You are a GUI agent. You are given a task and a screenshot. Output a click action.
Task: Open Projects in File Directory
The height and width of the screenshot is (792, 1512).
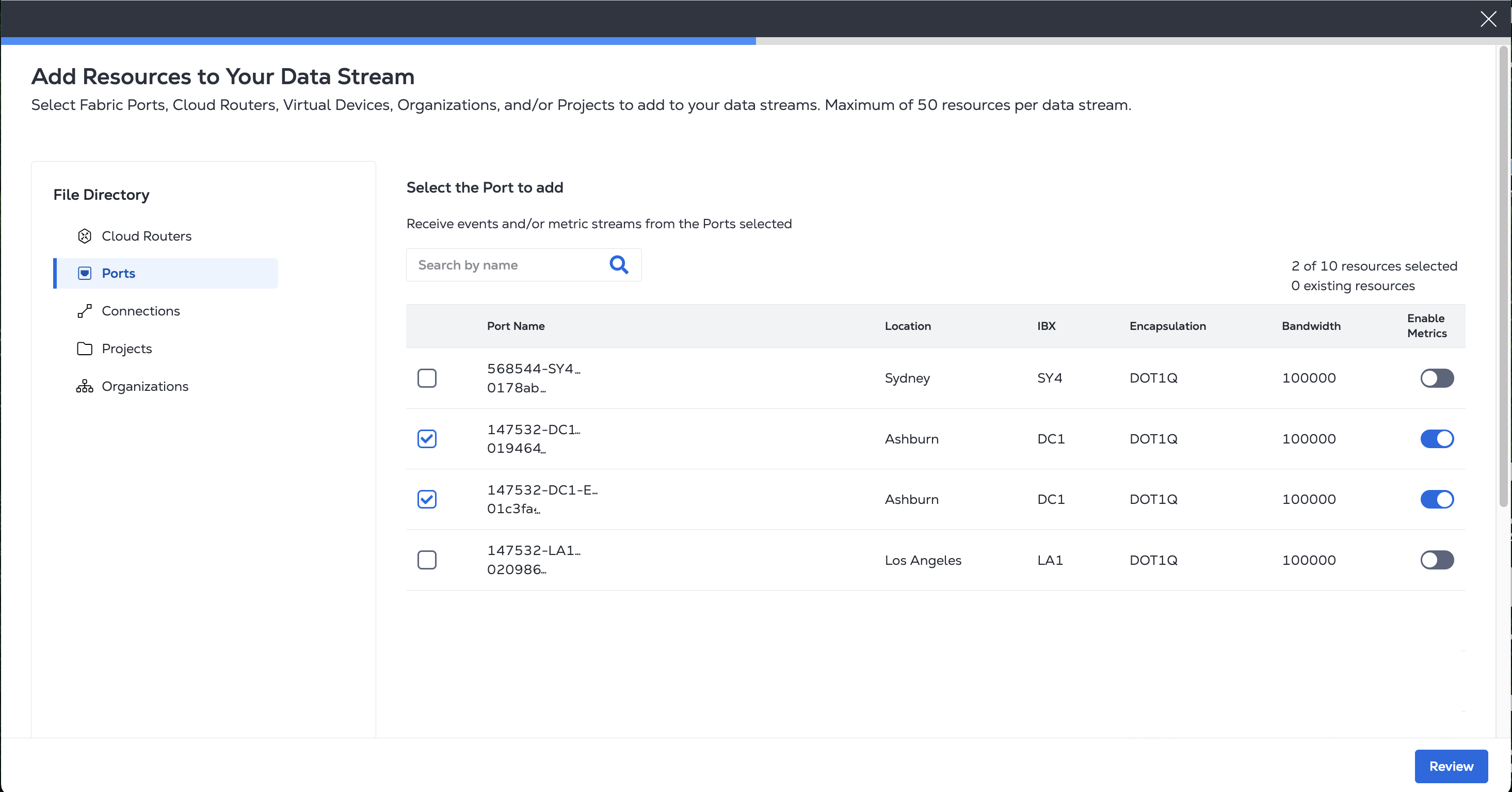(x=127, y=349)
